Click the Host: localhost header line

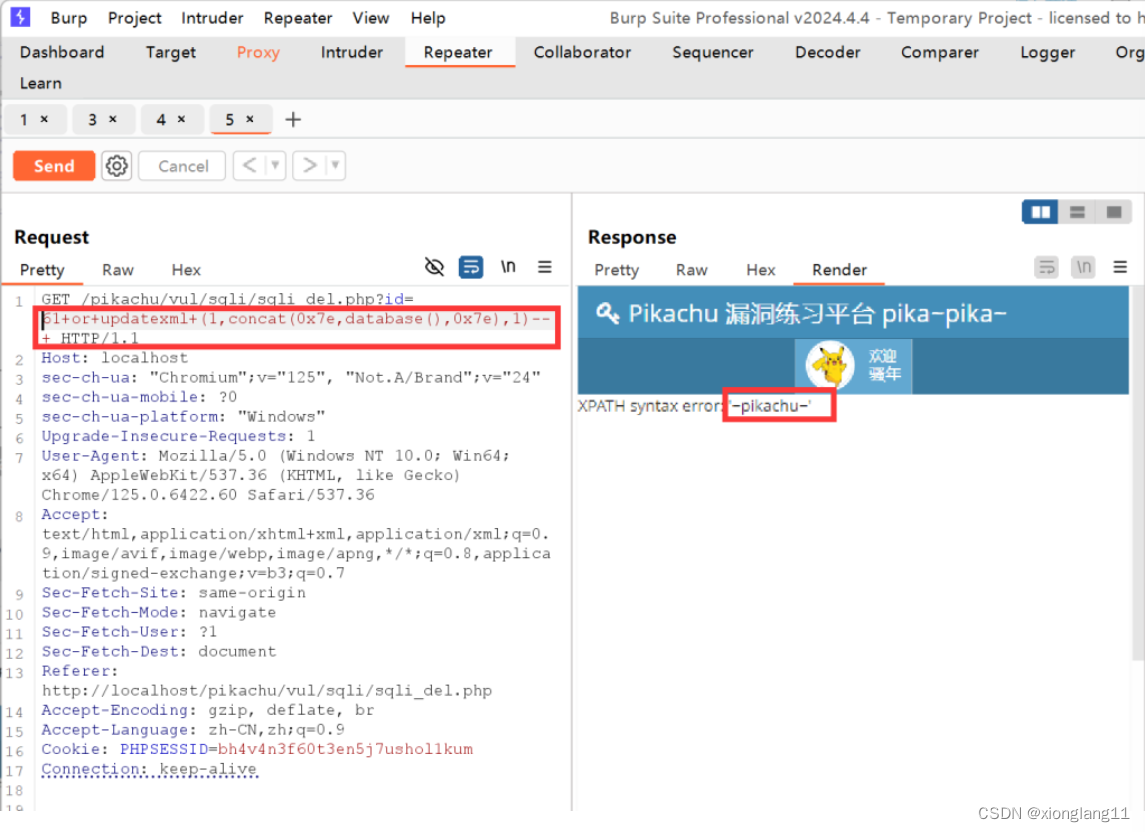[115, 358]
